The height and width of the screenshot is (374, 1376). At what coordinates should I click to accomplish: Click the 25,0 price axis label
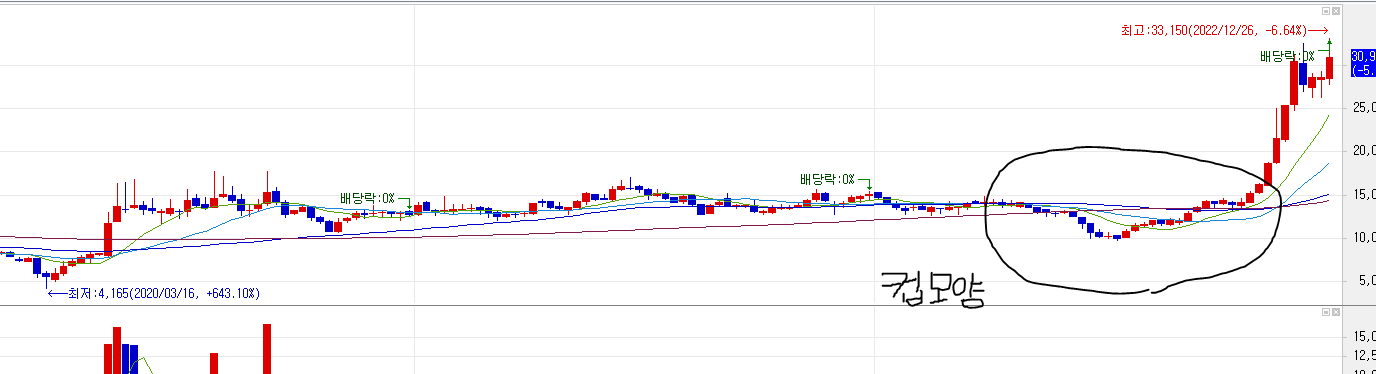[1363, 107]
